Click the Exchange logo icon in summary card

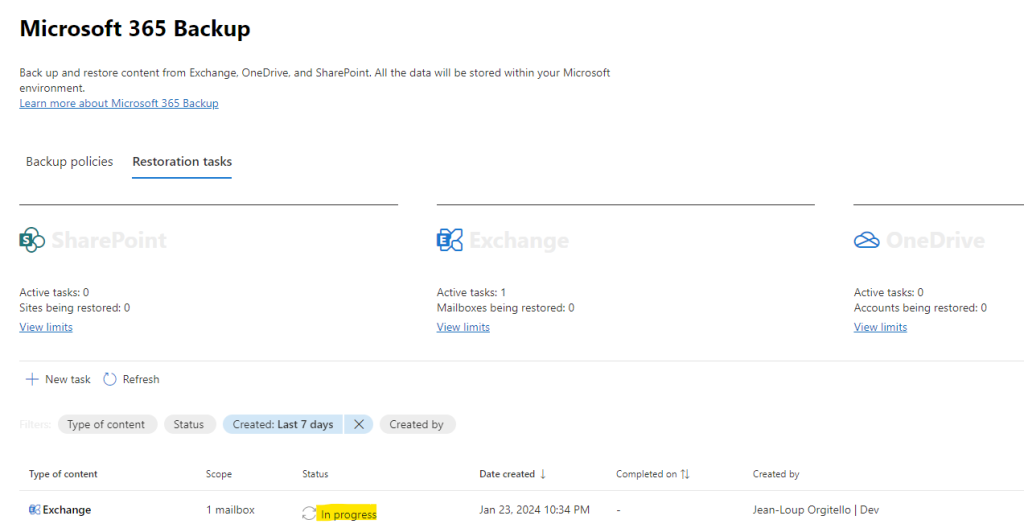tap(449, 240)
